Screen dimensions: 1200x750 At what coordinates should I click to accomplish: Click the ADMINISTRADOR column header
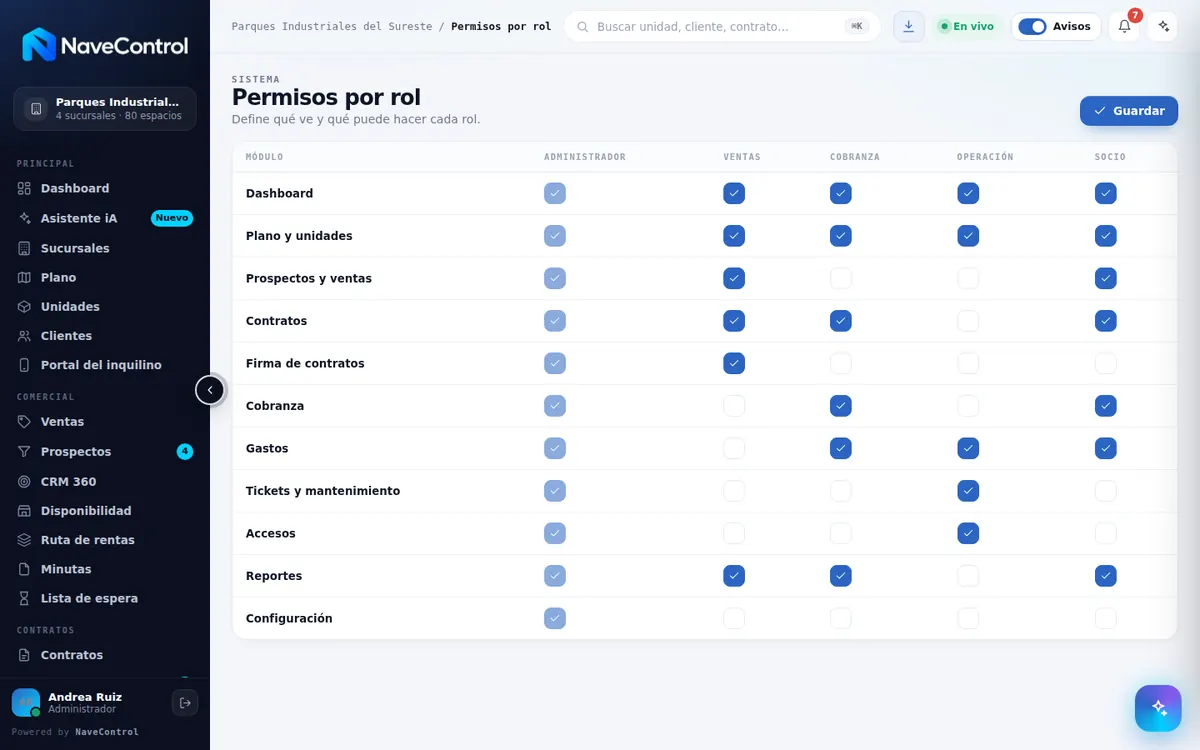[x=585, y=157]
